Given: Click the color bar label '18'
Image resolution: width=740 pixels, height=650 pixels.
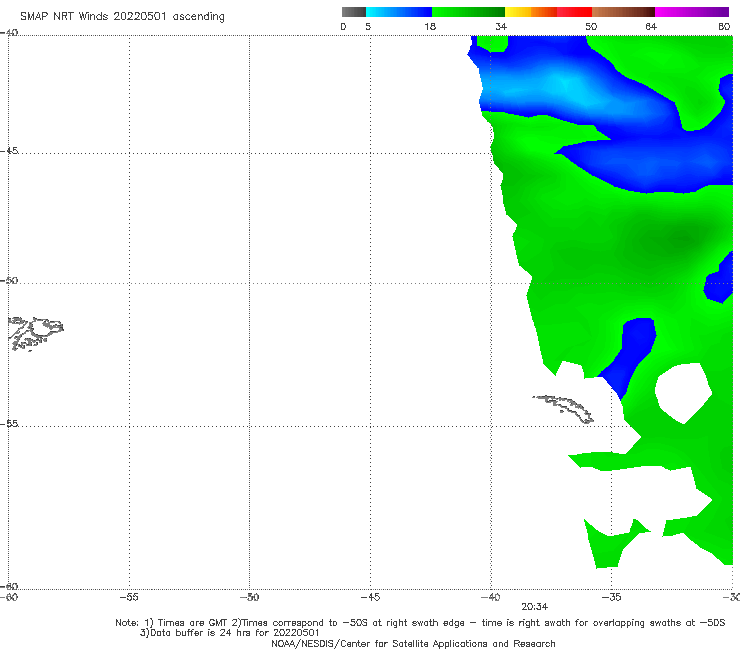Looking at the screenshot, I should pyautogui.click(x=430, y=26).
